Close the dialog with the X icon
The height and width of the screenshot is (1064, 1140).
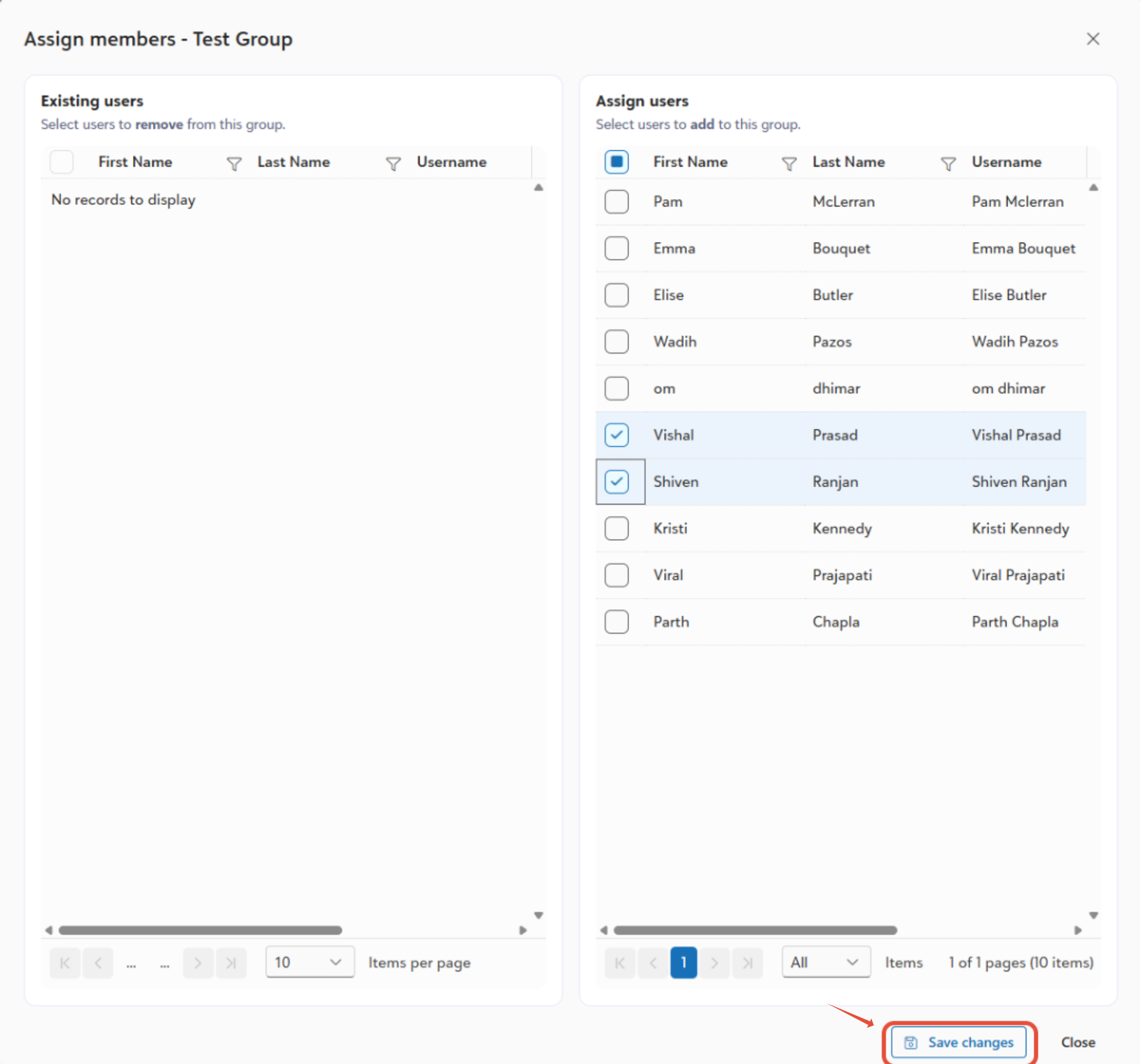[1093, 39]
